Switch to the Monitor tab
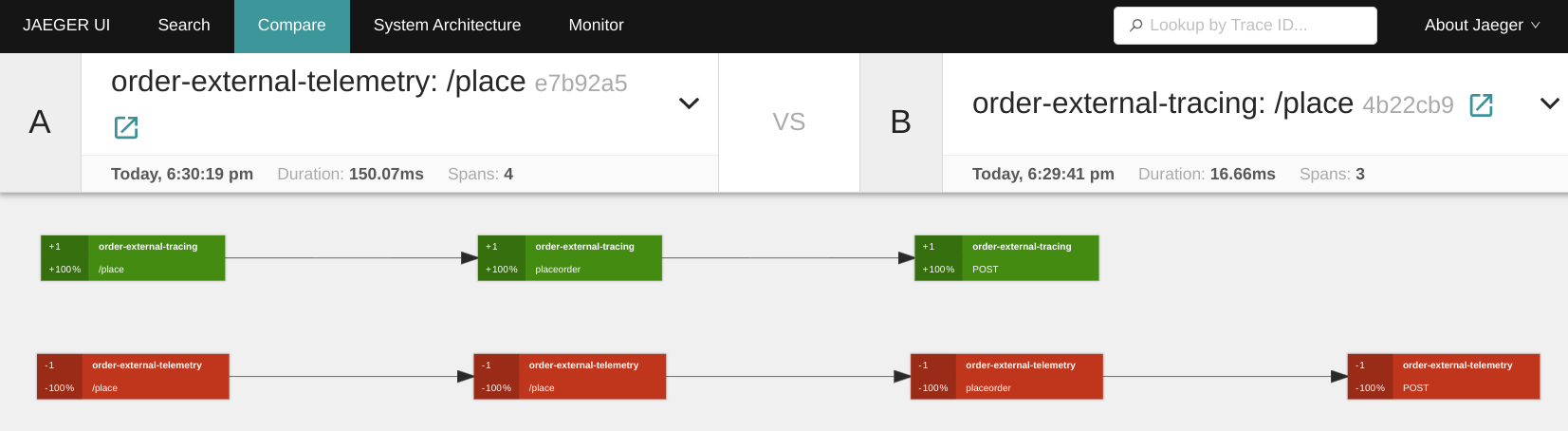This screenshot has width=1568, height=431. (596, 26)
